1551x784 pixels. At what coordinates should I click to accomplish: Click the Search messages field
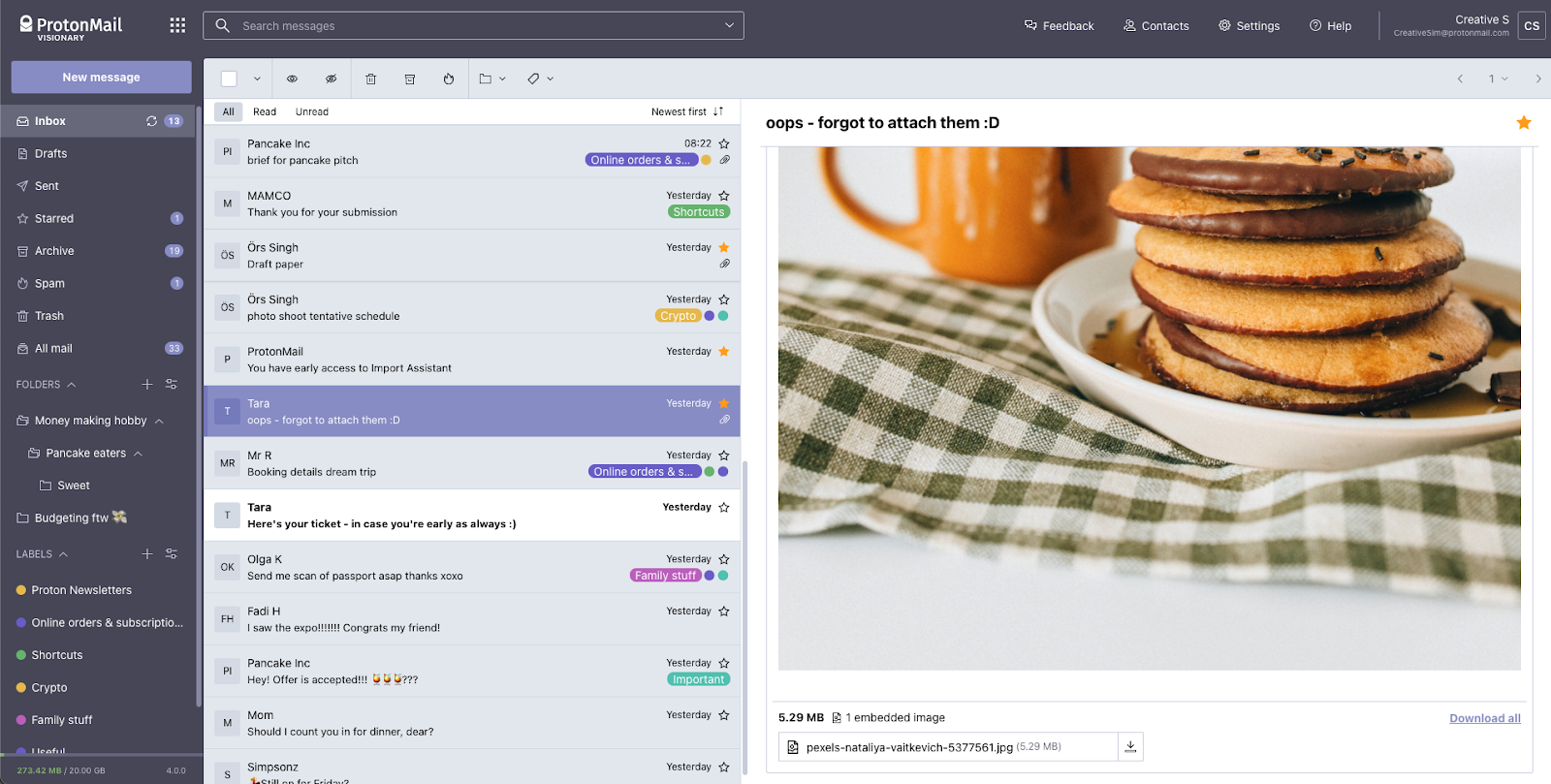tap(473, 25)
